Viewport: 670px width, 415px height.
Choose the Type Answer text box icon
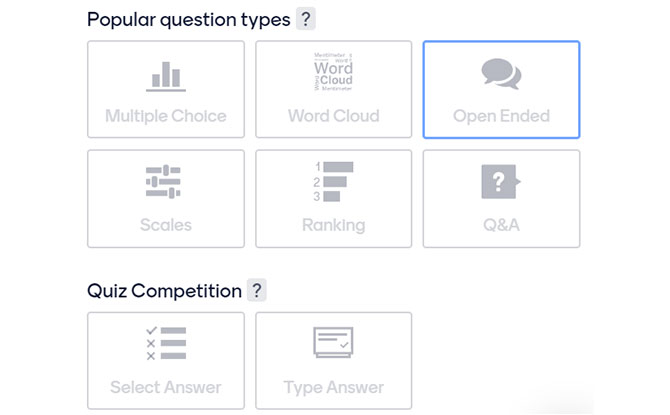[x=333, y=342]
